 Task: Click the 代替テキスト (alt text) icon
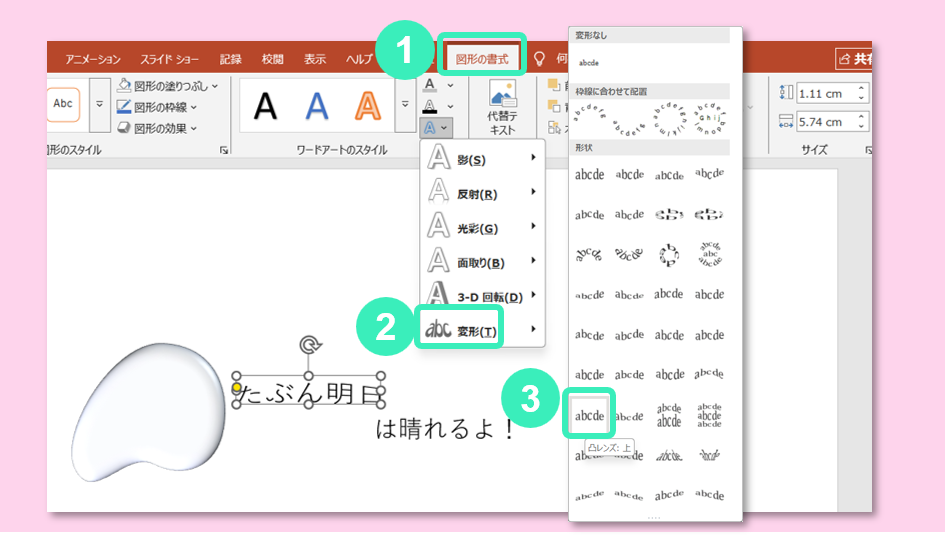click(x=502, y=96)
